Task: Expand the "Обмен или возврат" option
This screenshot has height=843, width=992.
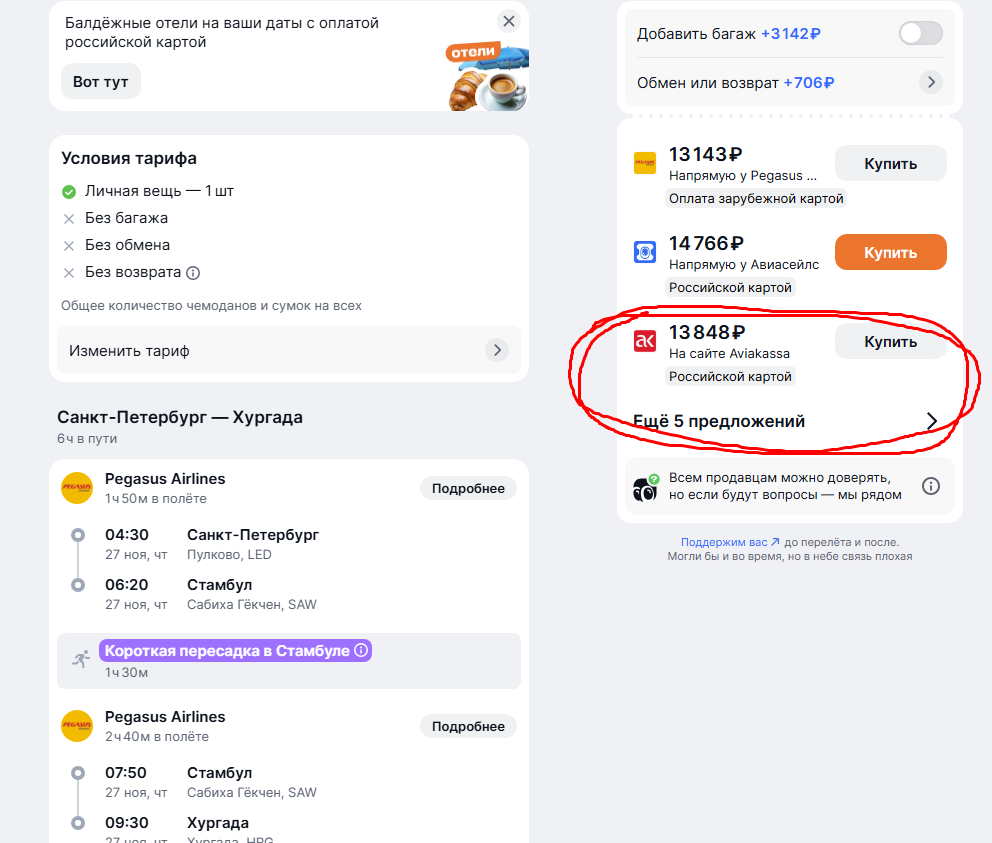Action: click(931, 82)
